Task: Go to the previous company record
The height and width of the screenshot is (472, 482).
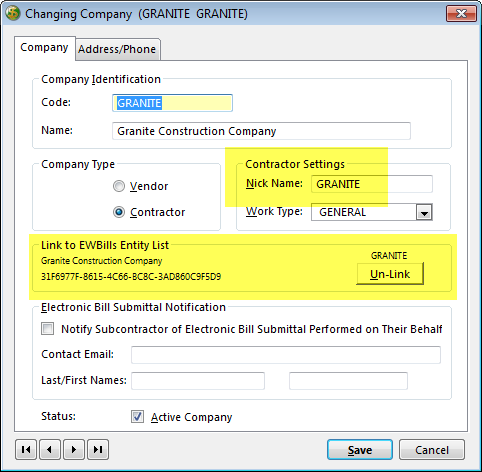Action: (x=50, y=449)
